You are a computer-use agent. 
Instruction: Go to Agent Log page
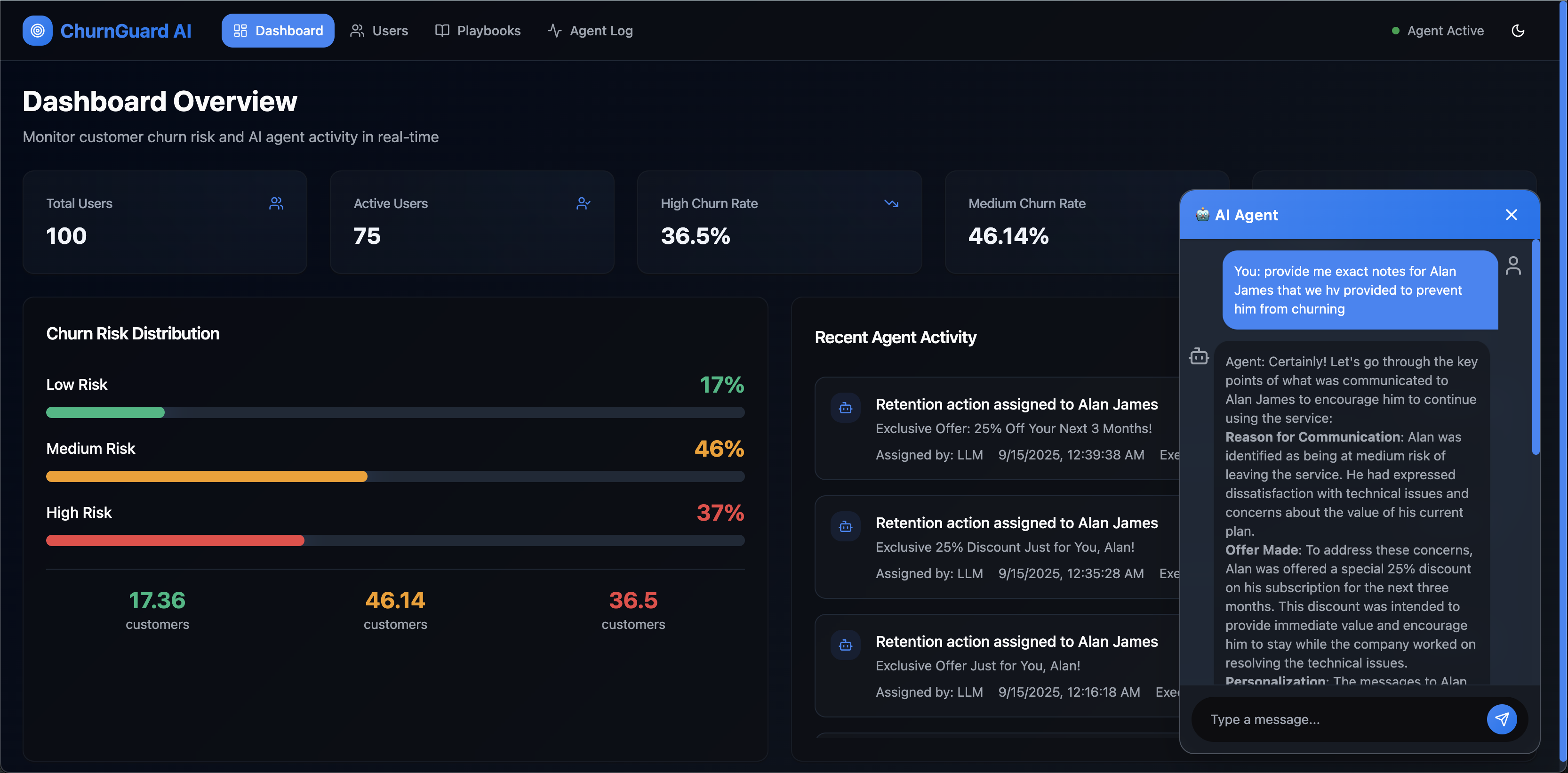pos(590,31)
